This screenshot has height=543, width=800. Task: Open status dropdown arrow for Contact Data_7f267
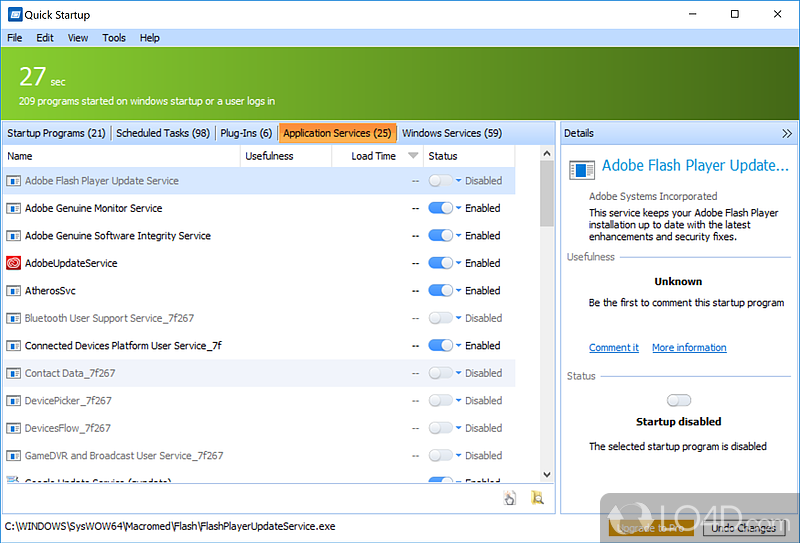458,374
